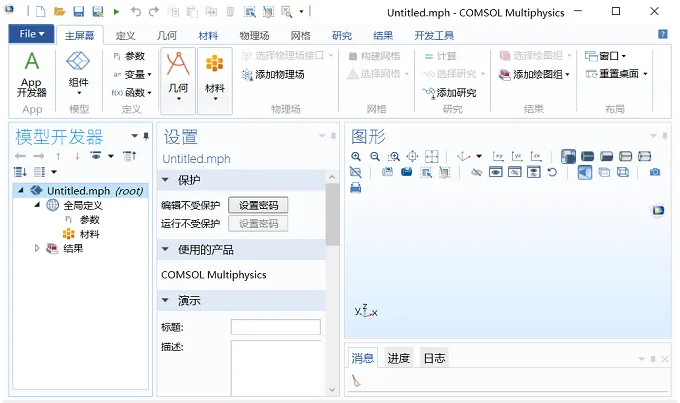
Task: Collapse the Untitled.mph root node
Action: coord(20,190)
